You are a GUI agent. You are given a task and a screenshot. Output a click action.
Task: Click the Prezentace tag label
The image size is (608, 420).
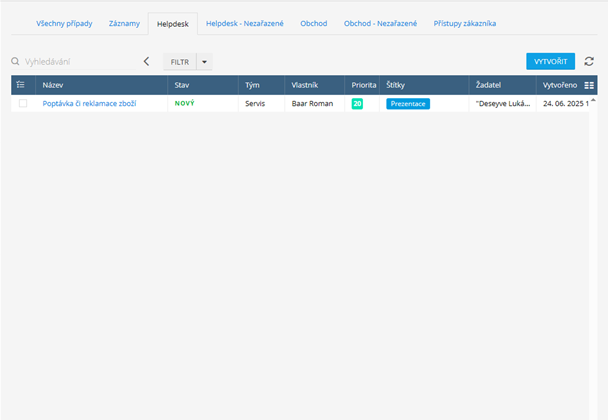click(x=408, y=103)
